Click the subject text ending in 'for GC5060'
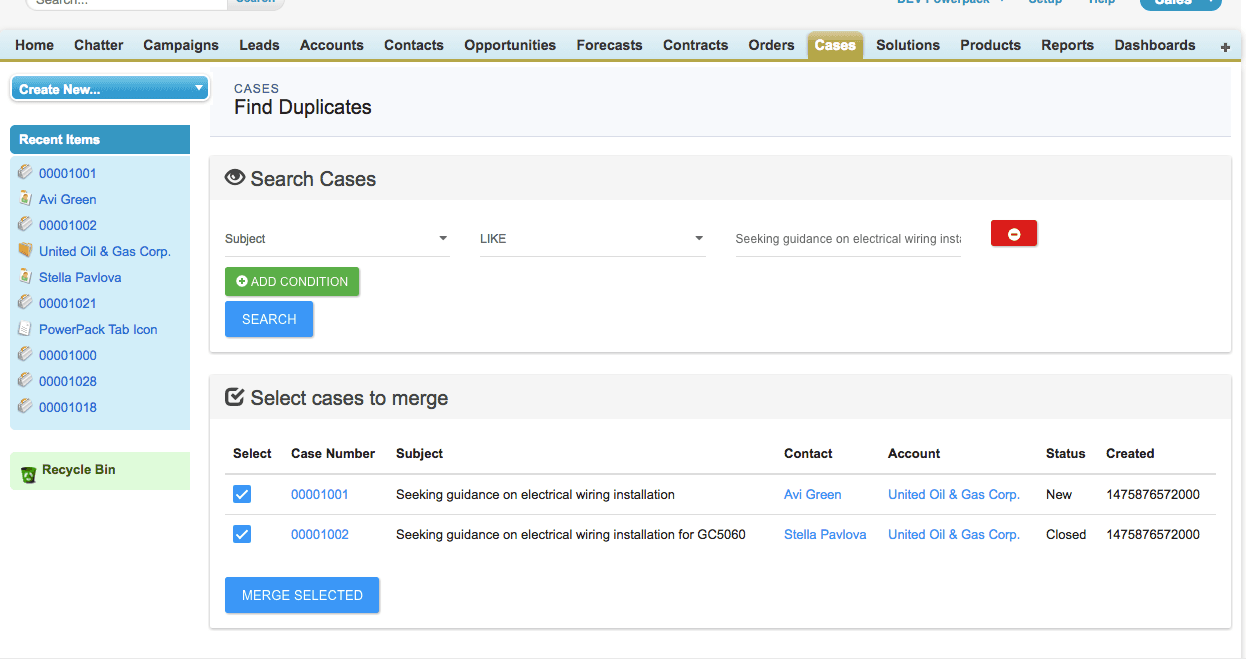The width and height of the screenshot is (1246, 659). 571,534
